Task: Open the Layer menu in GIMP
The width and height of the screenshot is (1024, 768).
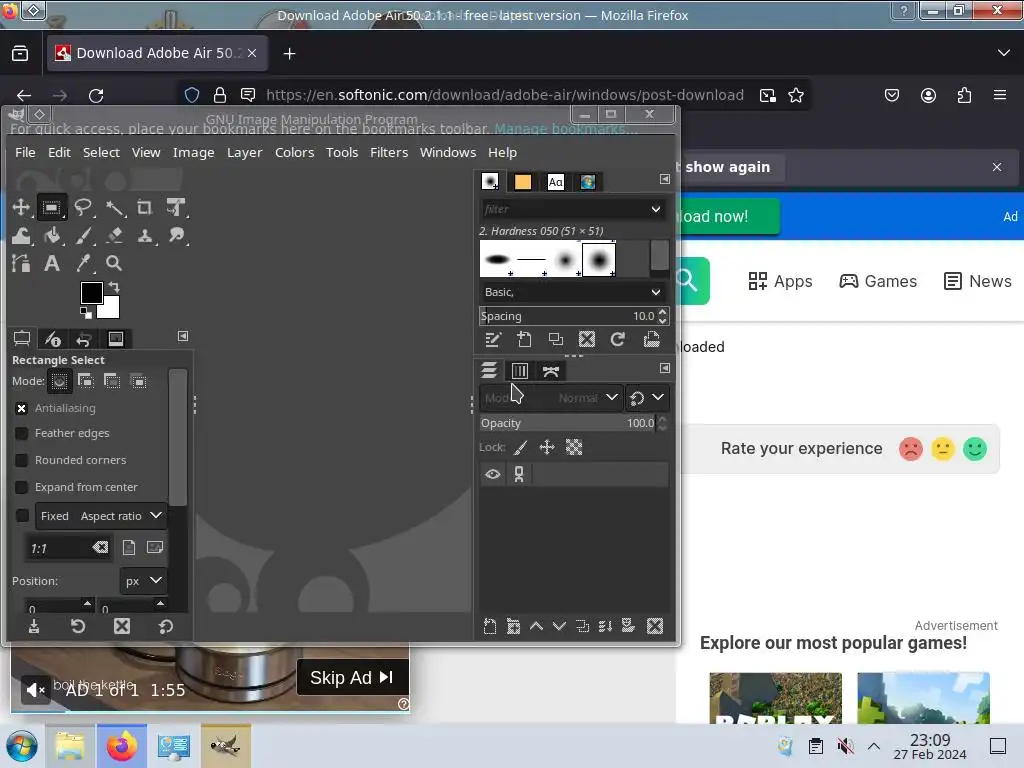Action: (x=244, y=153)
